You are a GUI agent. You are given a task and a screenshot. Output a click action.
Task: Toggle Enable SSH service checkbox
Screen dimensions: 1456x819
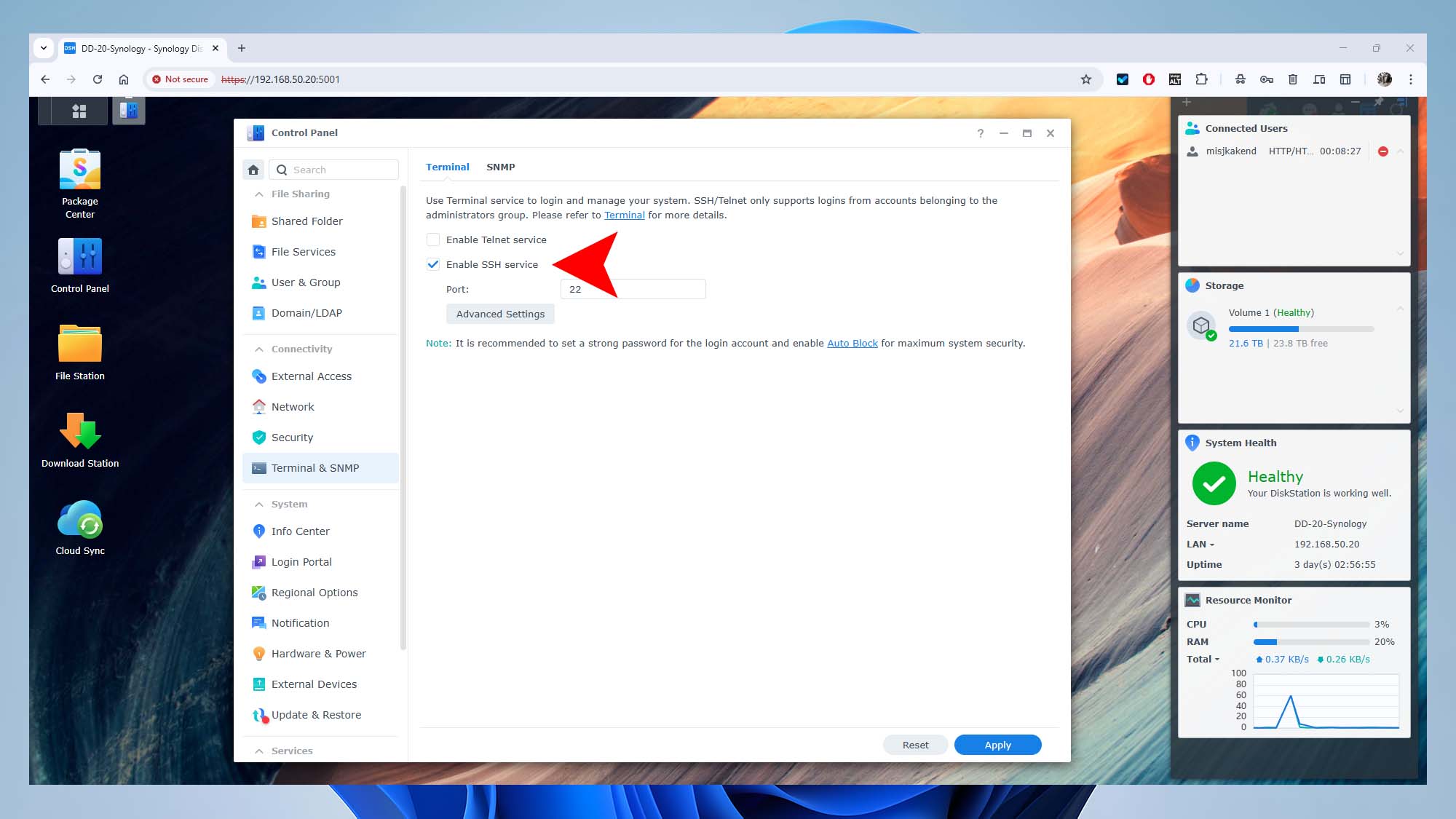tap(433, 264)
